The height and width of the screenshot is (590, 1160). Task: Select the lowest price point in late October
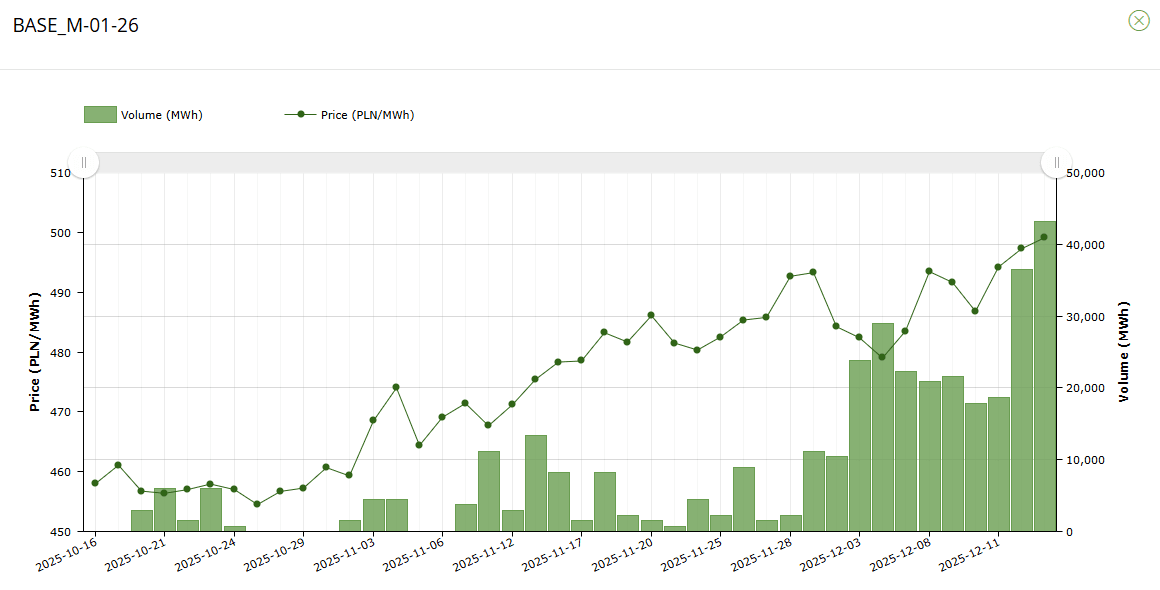coord(257,504)
